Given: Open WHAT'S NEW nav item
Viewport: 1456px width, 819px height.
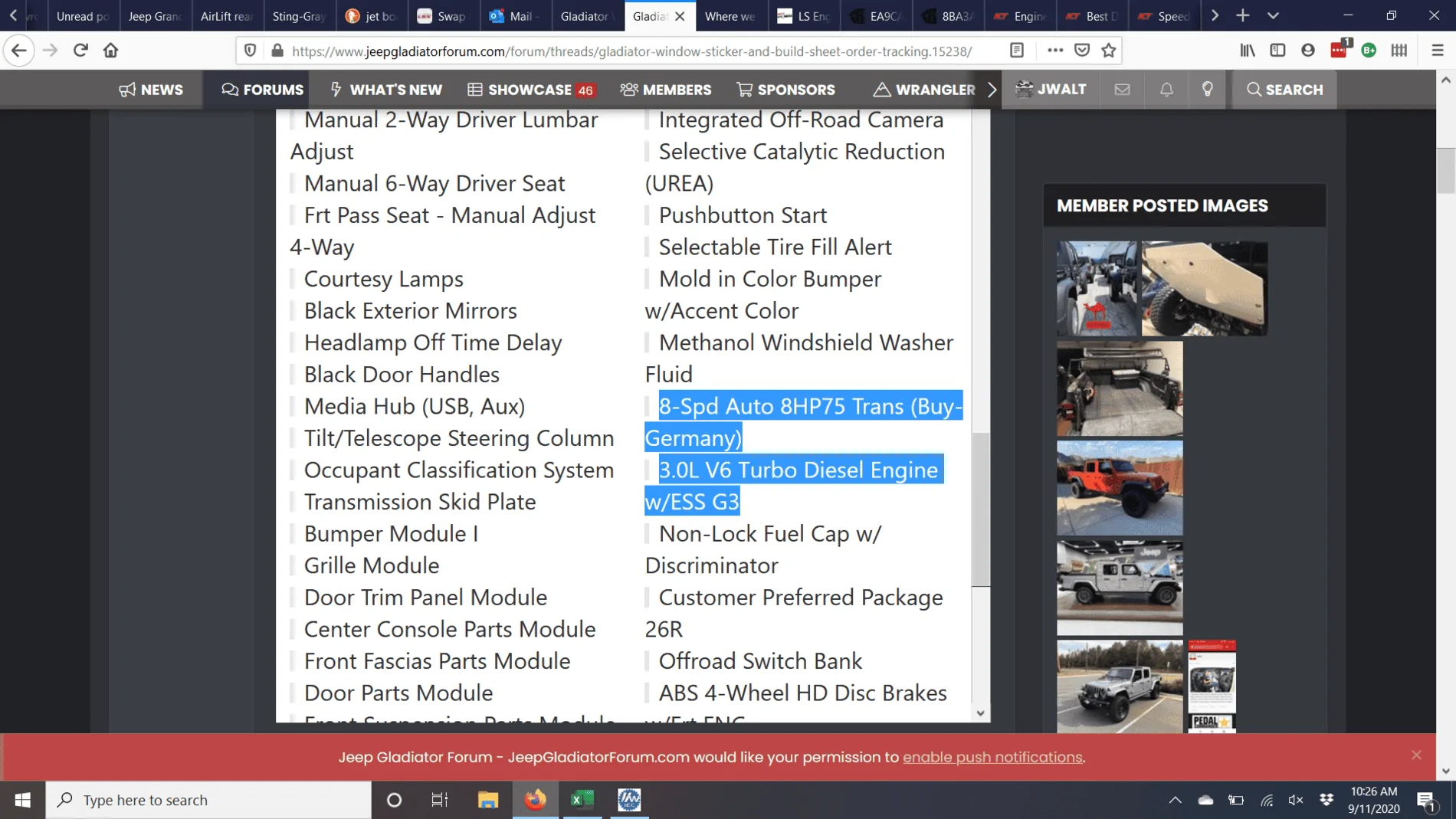Looking at the screenshot, I should [x=386, y=90].
